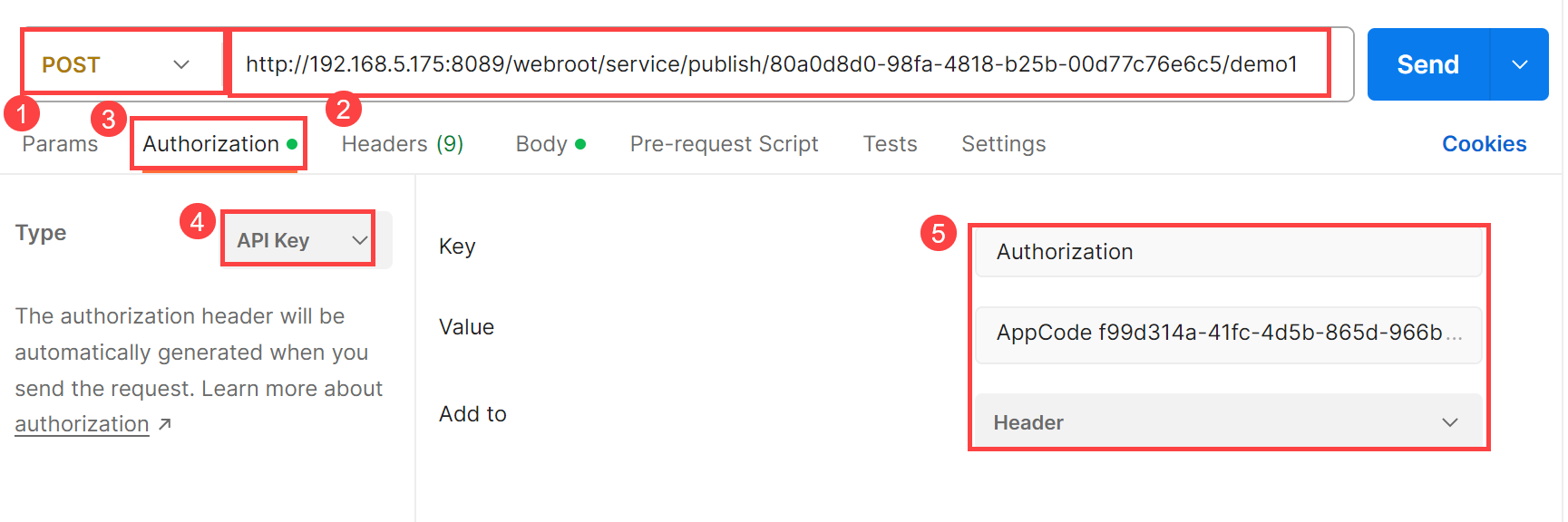
Task: Switch to the Body tab
Action: (x=541, y=144)
